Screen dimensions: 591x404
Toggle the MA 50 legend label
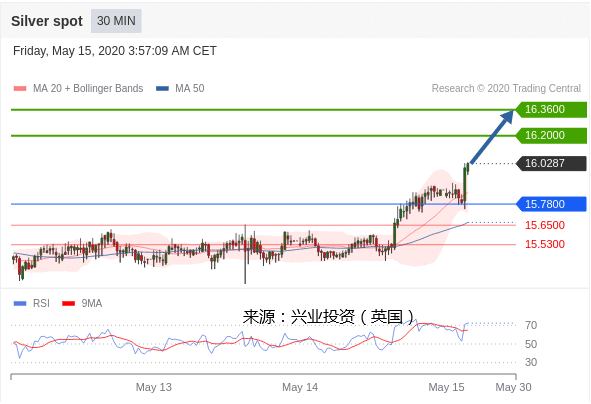(x=190, y=88)
